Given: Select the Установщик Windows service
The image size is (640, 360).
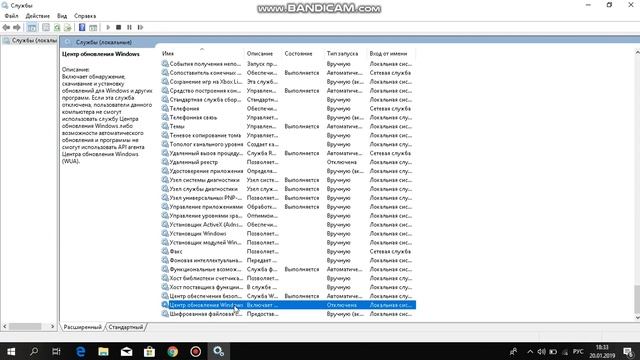Looking at the screenshot, I should click(288, 233).
